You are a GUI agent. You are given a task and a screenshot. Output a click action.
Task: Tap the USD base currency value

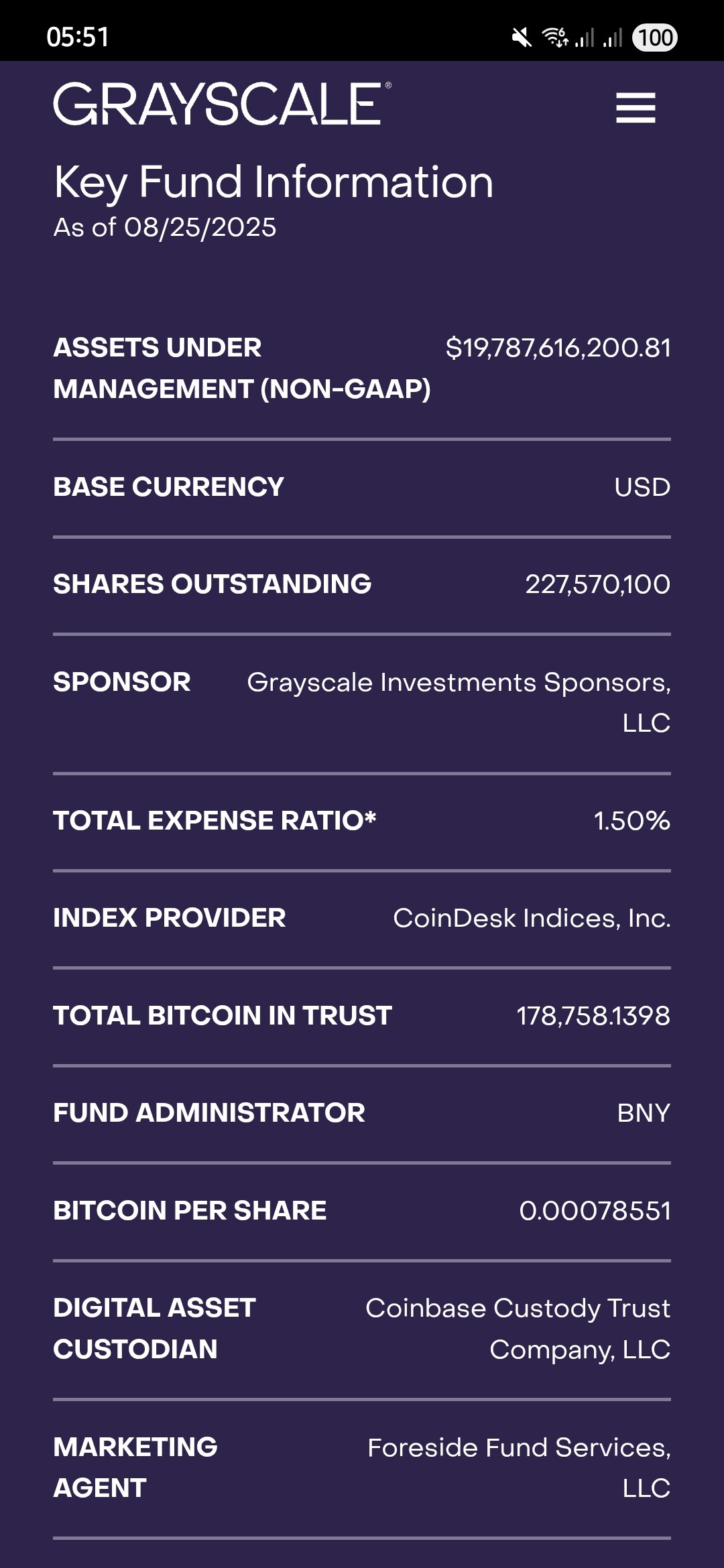(x=642, y=487)
